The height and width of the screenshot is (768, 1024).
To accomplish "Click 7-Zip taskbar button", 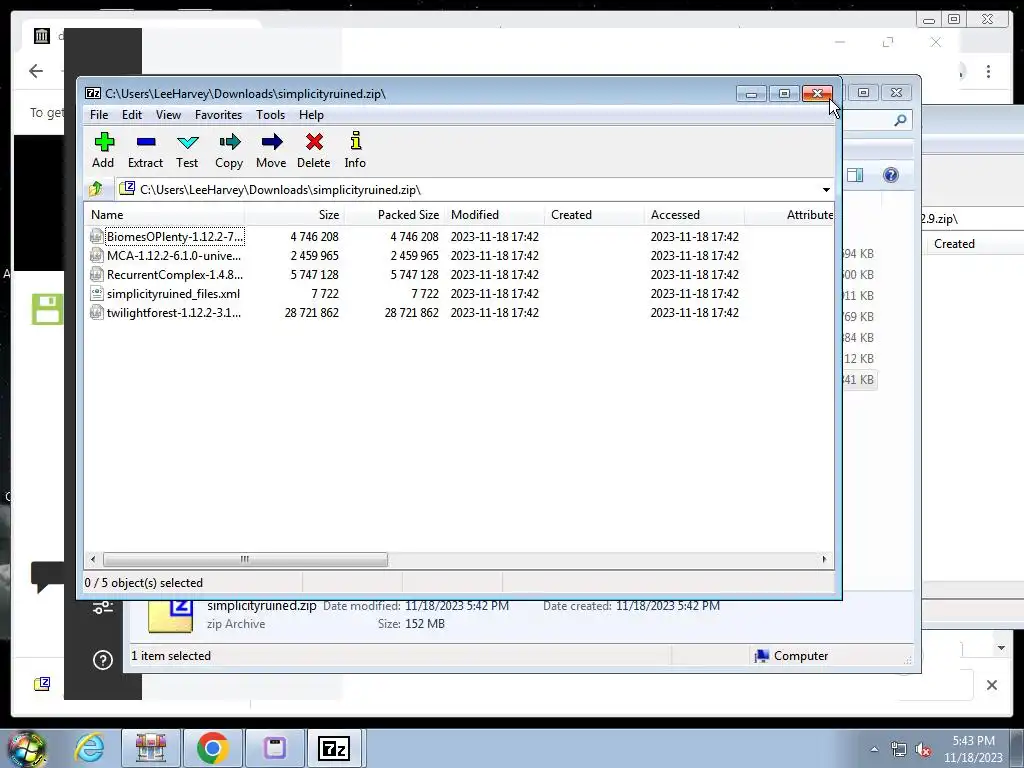I will point(334,748).
